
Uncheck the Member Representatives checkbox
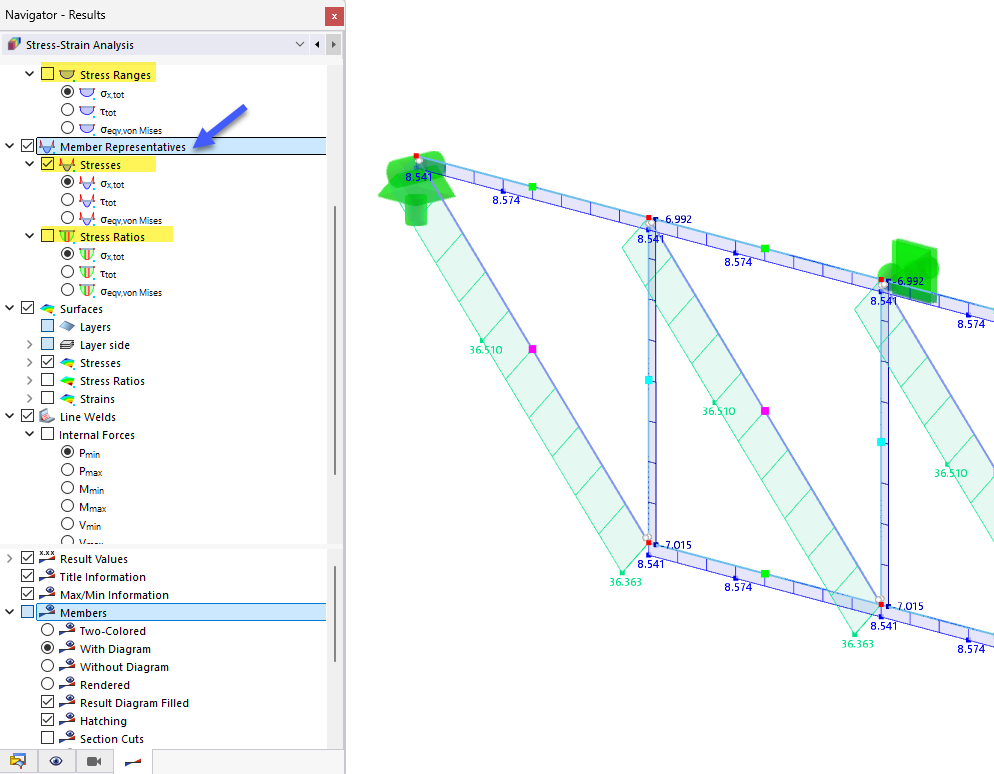pos(27,146)
